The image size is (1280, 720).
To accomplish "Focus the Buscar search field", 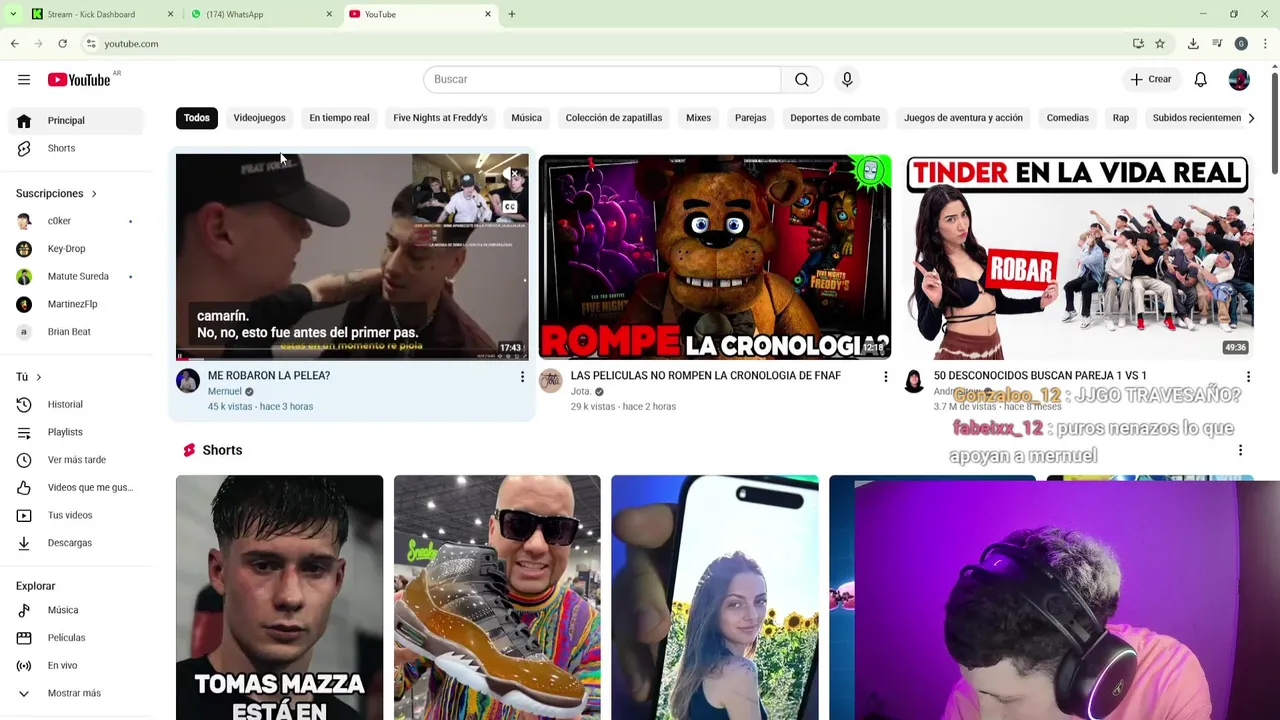I will coord(602,79).
